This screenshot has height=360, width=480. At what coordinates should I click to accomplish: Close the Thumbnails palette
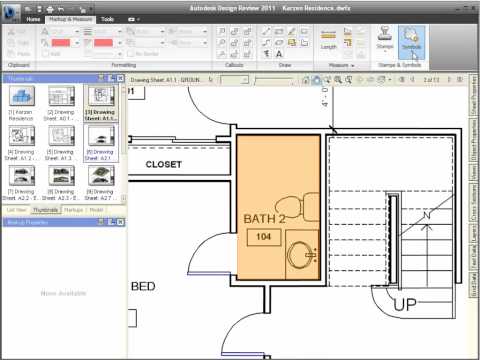click(x=120, y=78)
